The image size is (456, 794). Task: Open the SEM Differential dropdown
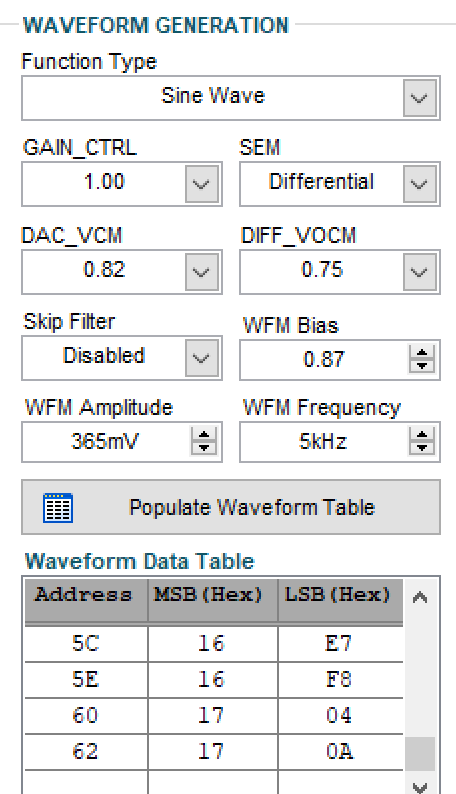pyautogui.click(x=420, y=184)
